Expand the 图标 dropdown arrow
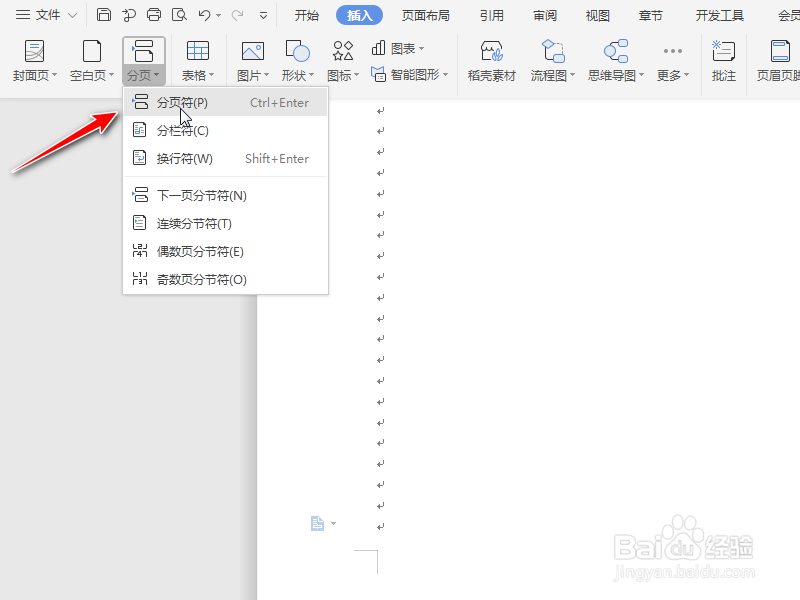The image size is (800, 600). coord(357,75)
